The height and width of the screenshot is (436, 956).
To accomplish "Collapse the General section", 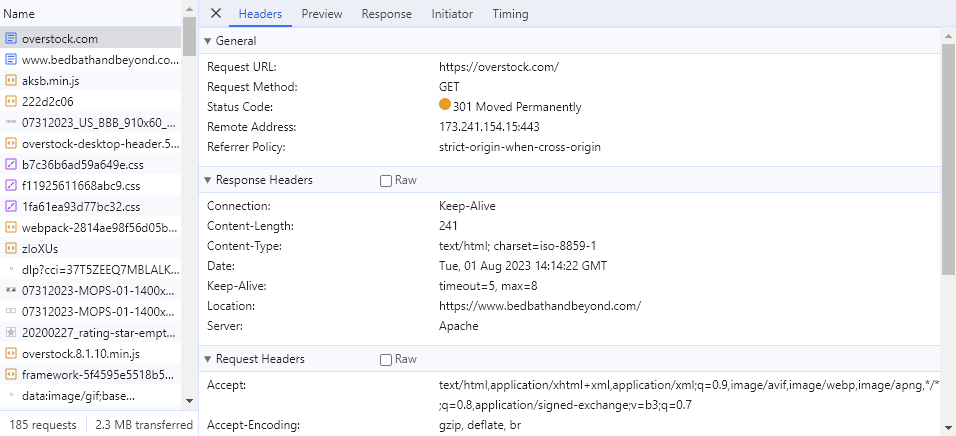I will point(207,41).
